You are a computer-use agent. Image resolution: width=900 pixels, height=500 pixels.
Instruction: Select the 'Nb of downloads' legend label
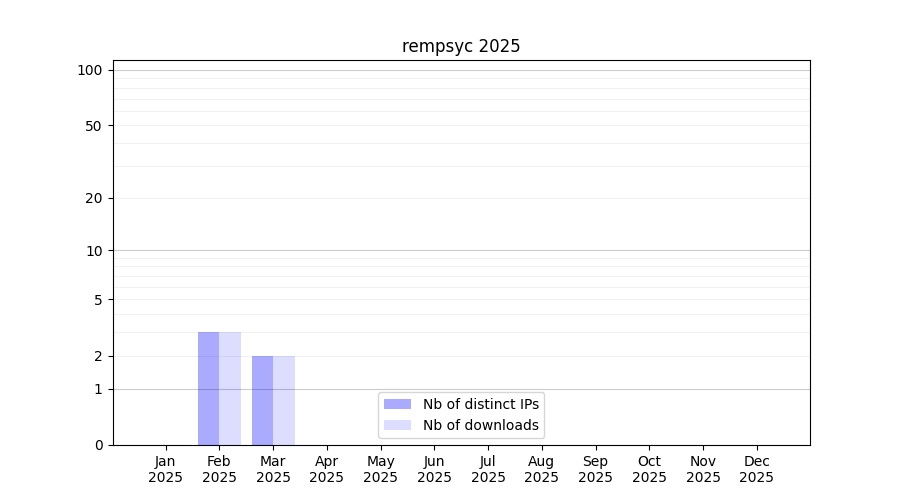pos(480,425)
